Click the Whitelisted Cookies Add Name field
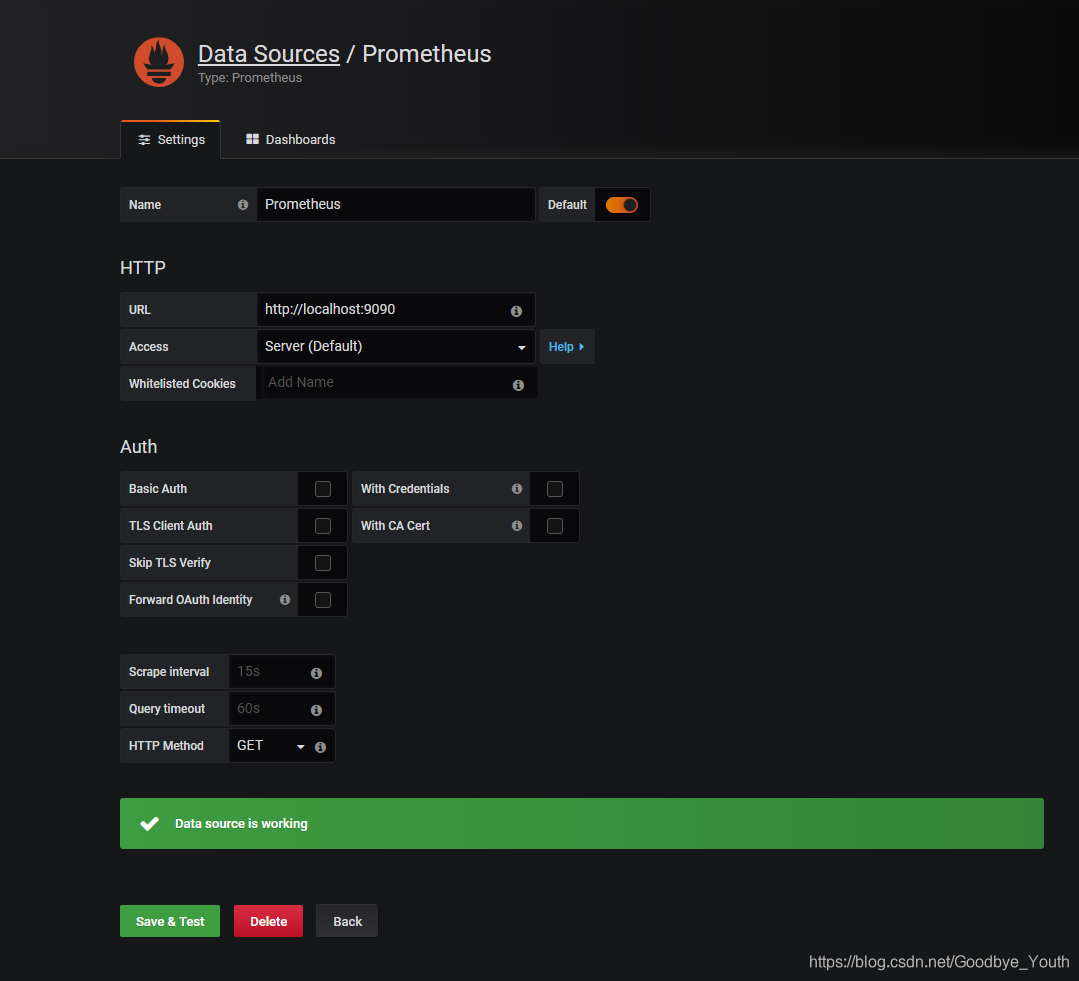This screenshot has width=1079, height=981. [397, 382]
